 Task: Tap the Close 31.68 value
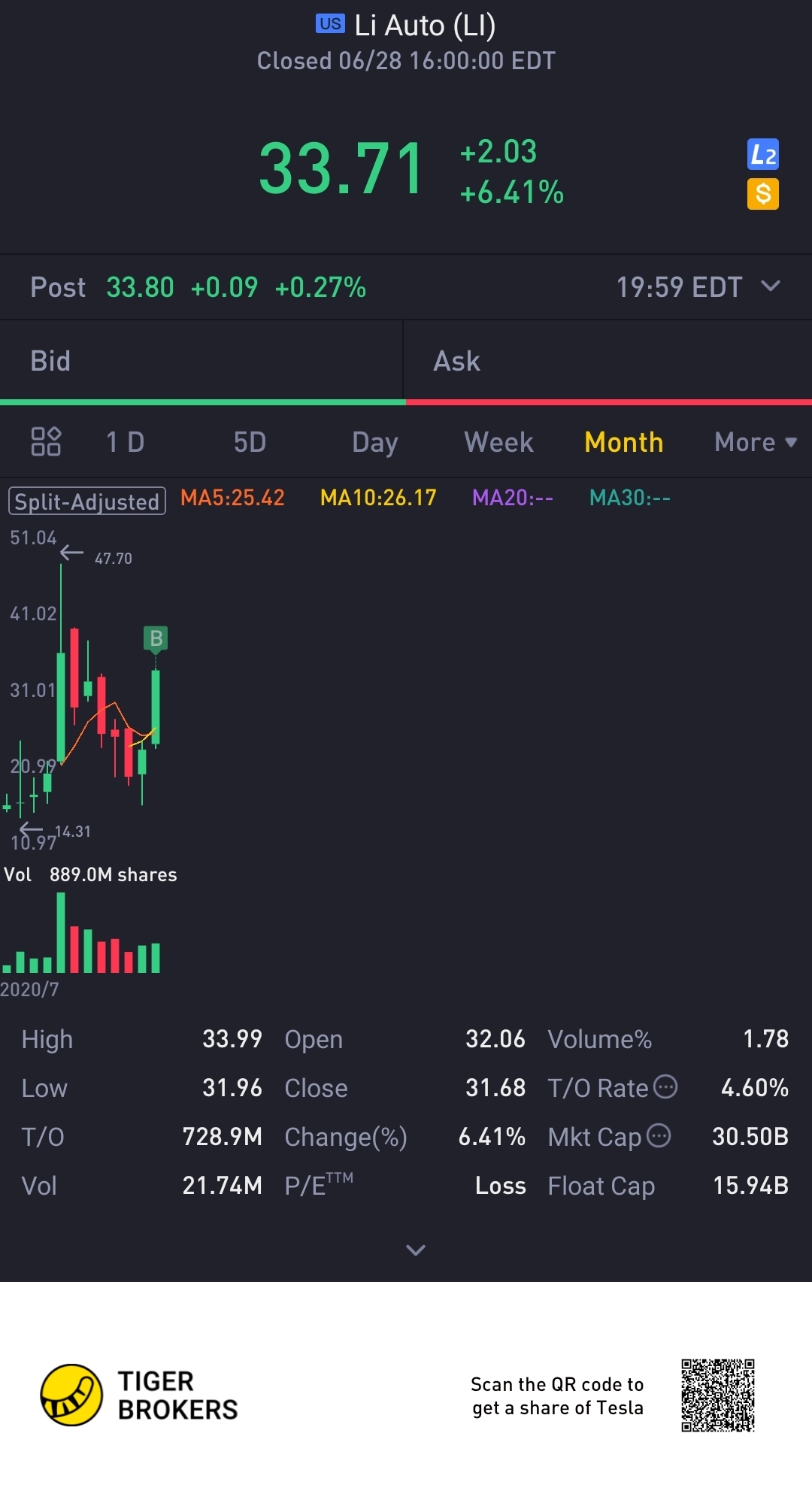click(495, 1088)
